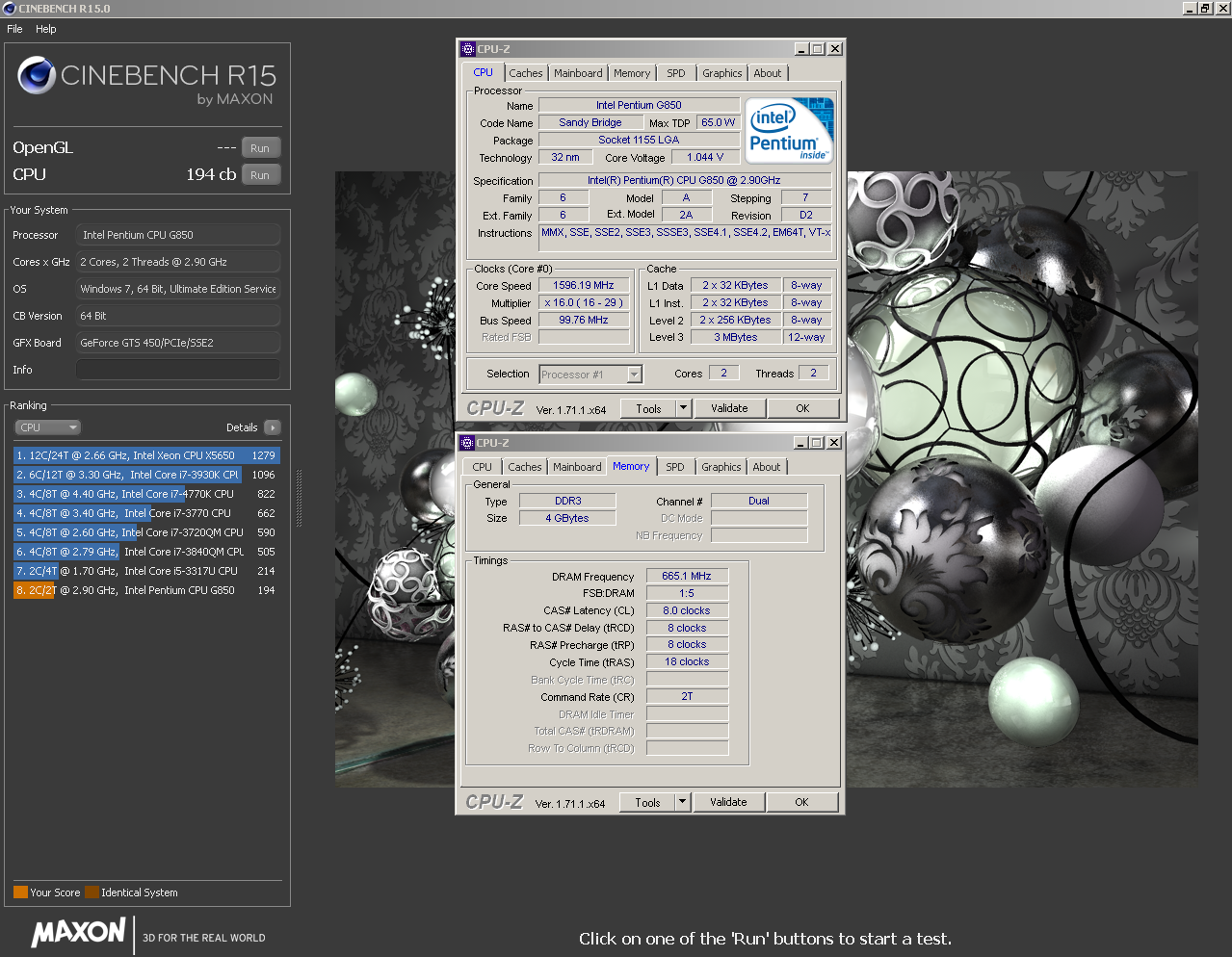Switch to SPD tab in top CPU-Z

point(676,73)
